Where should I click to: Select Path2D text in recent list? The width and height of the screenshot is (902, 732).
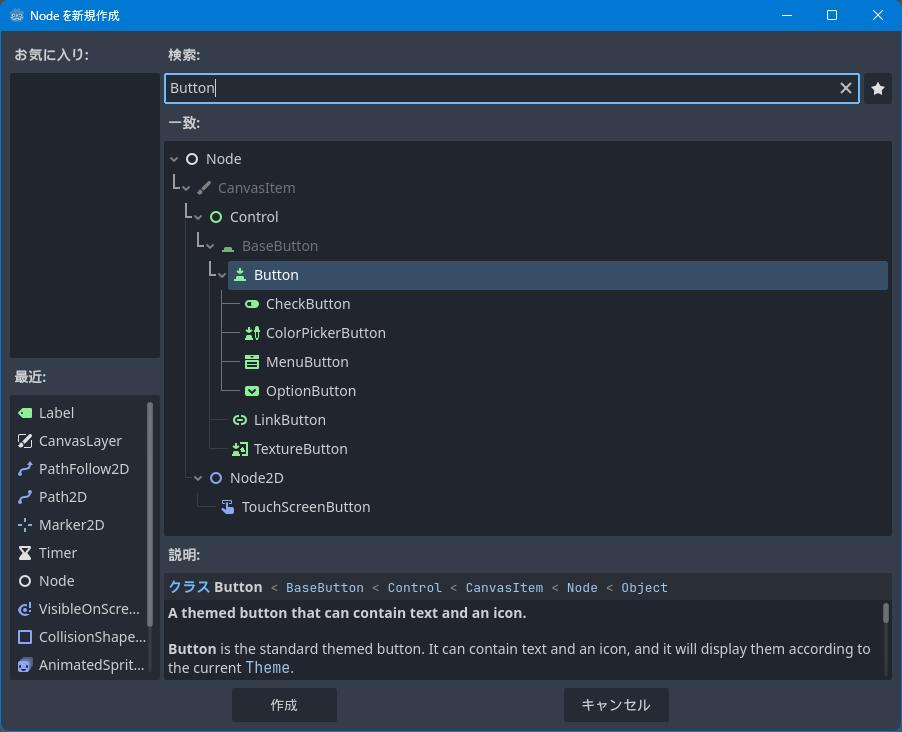point(63,497)
